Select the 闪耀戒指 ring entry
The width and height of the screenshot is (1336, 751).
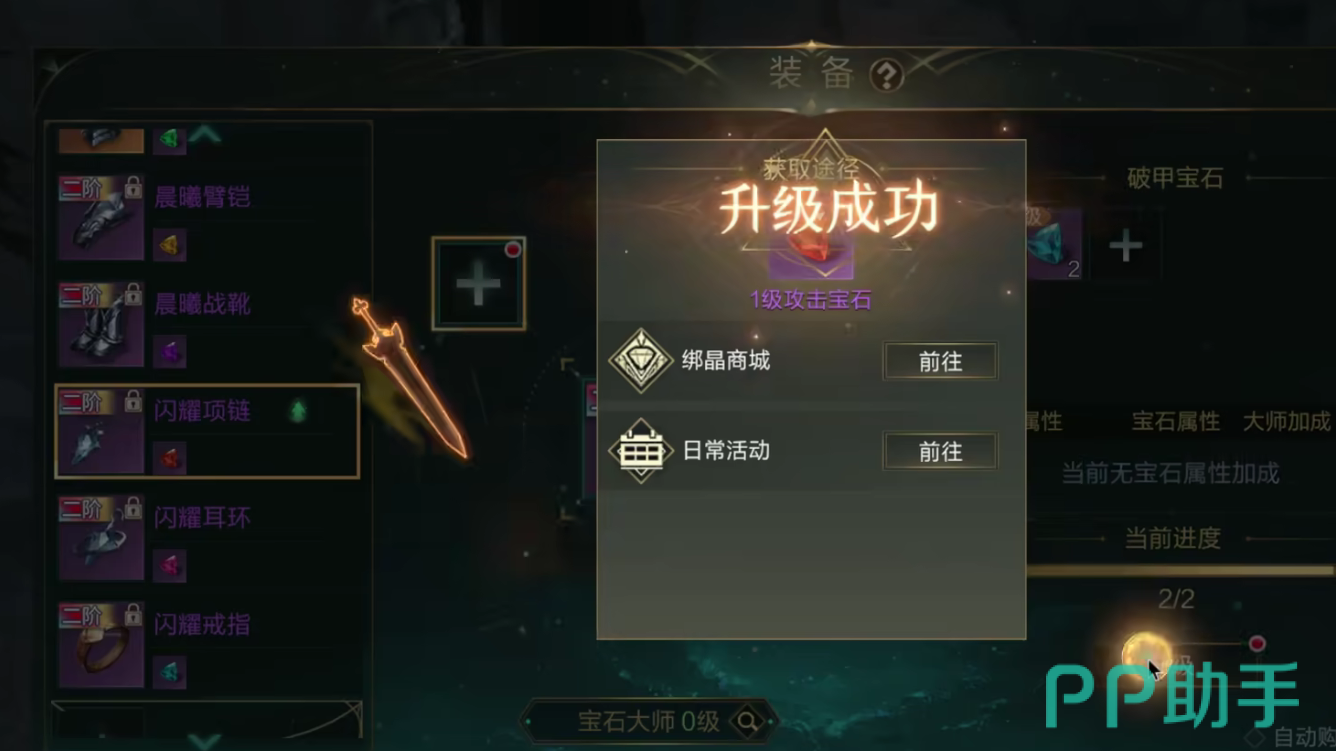(207, 644)
